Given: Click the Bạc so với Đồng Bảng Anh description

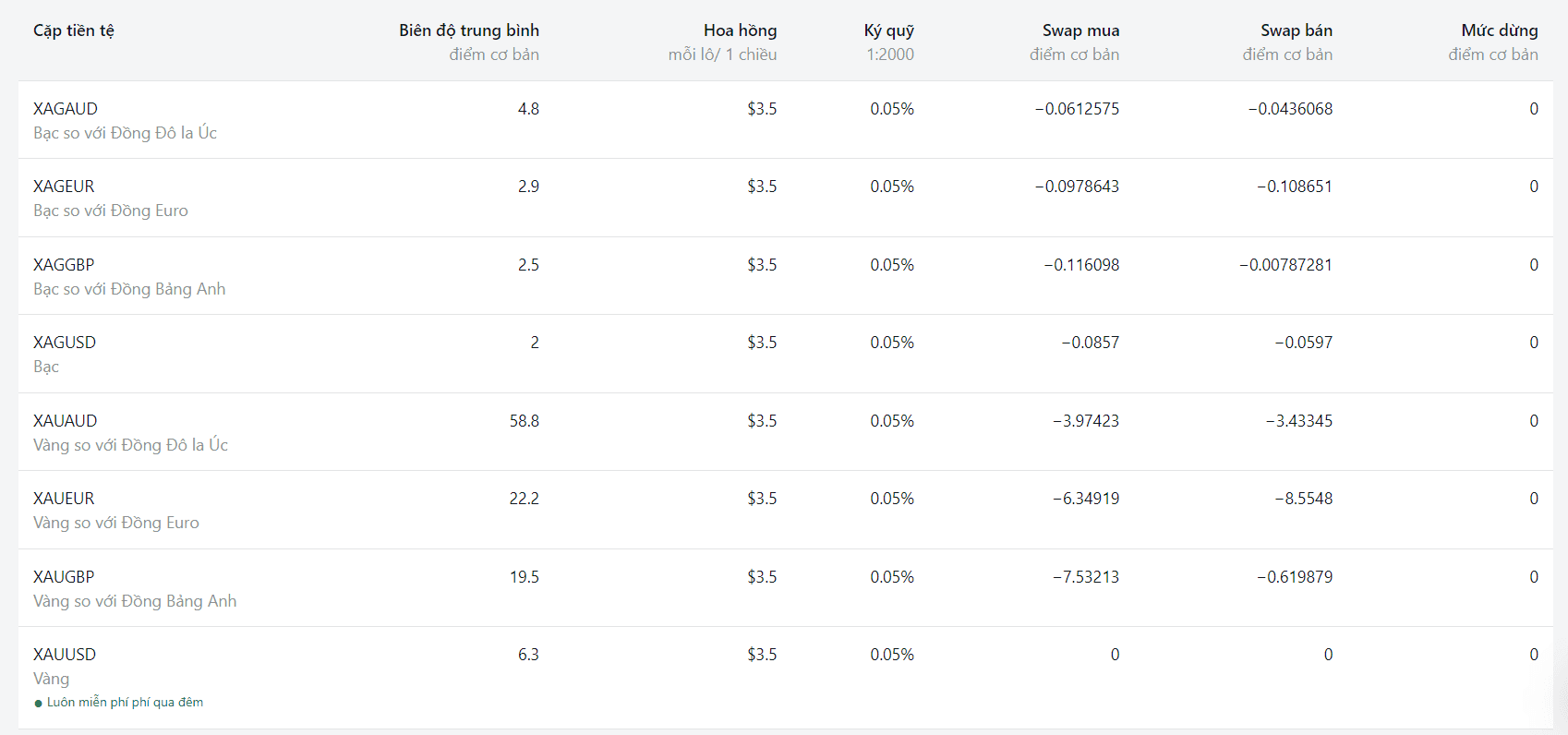Looking at the screenshot, I should 129,289.
